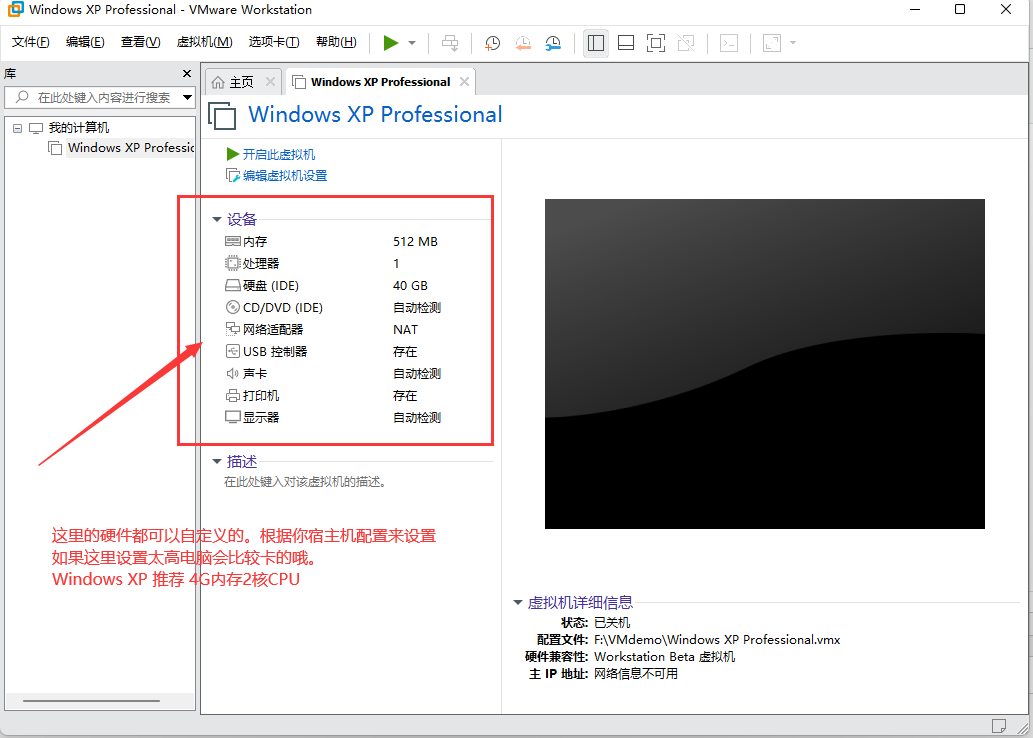Toggle full screen console mode
The width and height of the screenshot is (1033, 738).
[x=654, y=42]
